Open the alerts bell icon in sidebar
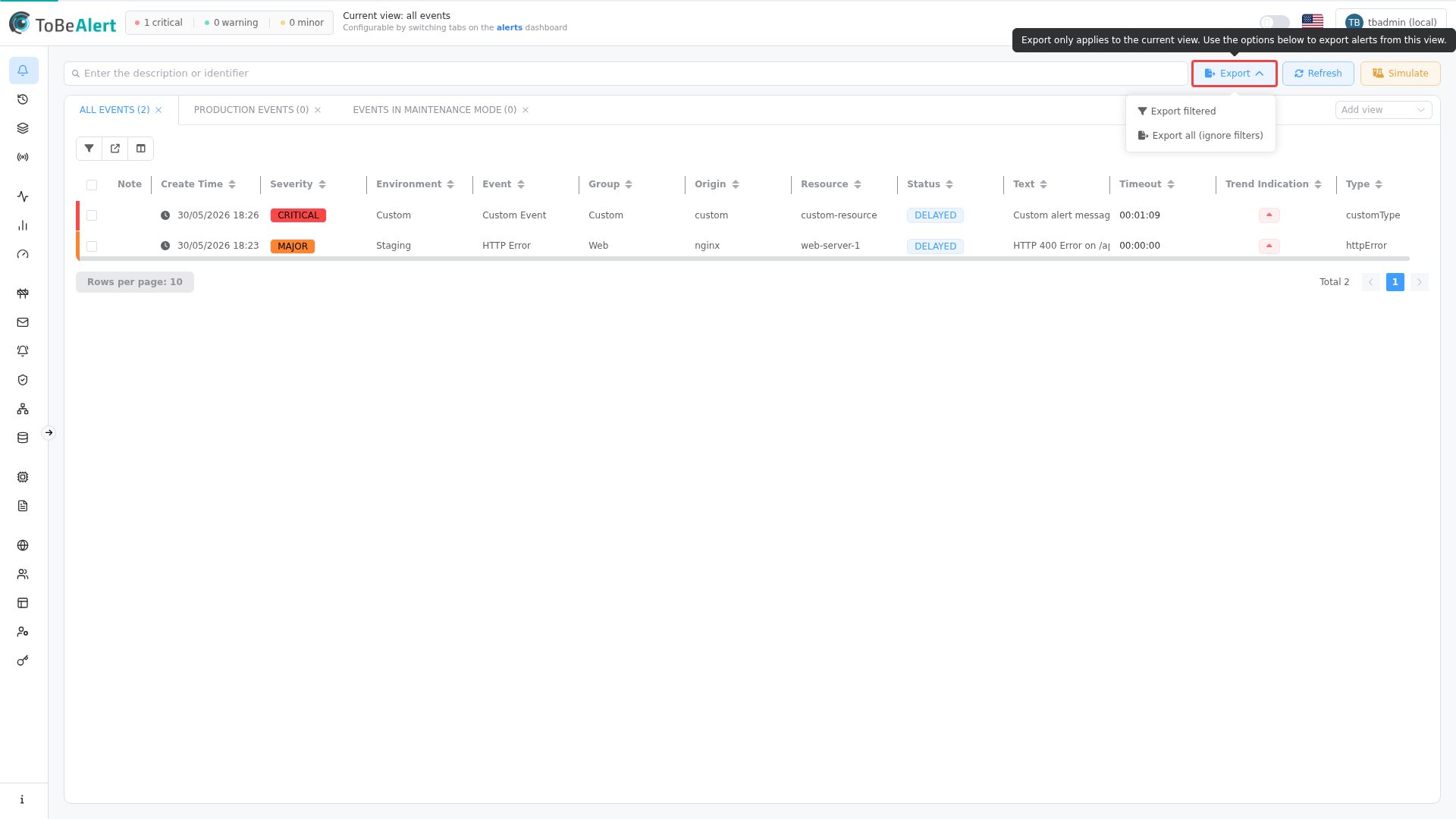Image resolution: width=1456 pixels, height=819 pixels. click(23, 71)
